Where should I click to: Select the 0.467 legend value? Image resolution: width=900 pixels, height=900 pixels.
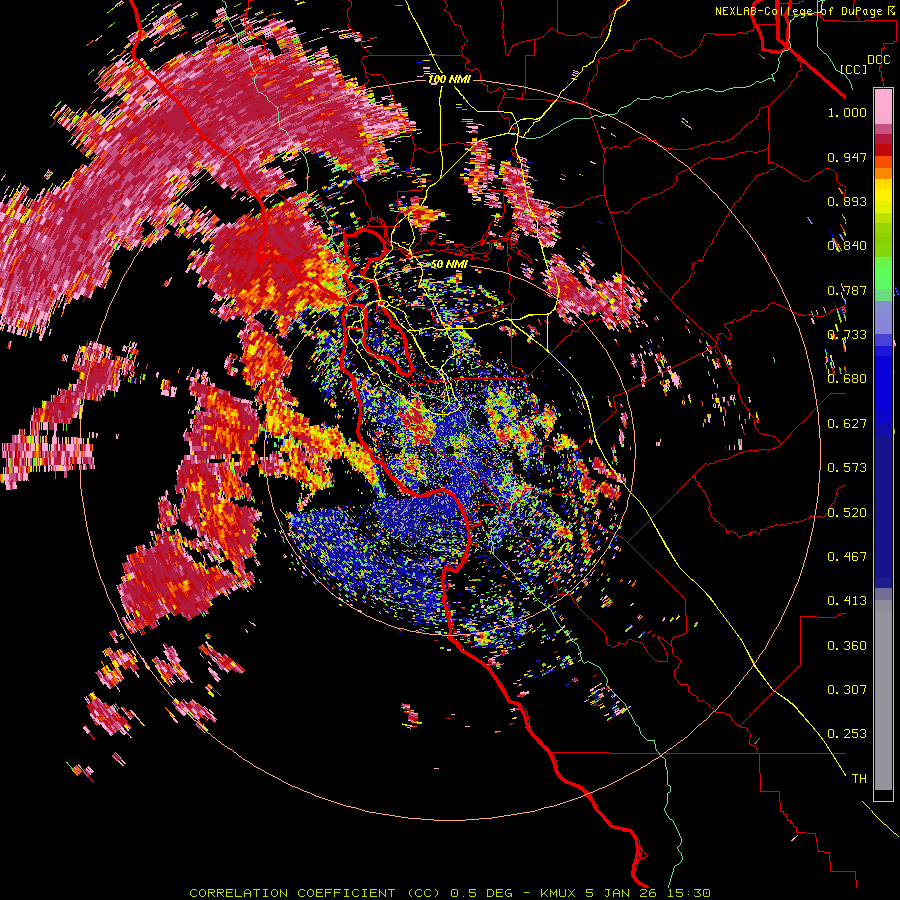[847, 557]
